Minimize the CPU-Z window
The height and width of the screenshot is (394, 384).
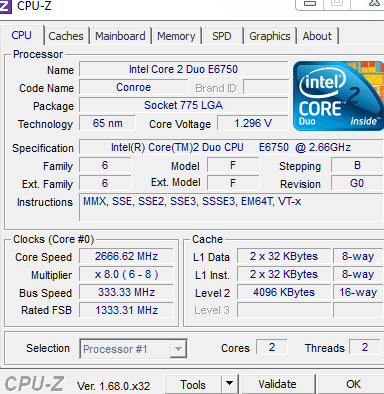[310, 4]
